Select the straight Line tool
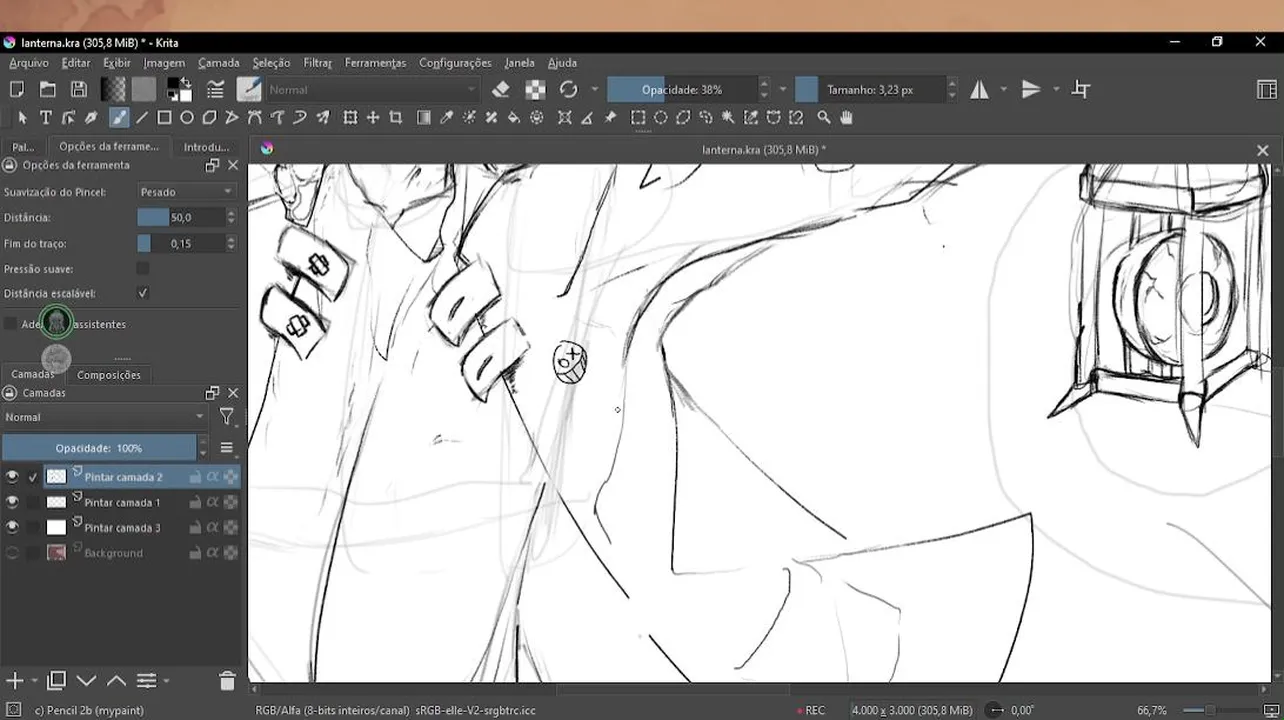The width and height of the screenshot is (1284, 720). point(142,118)
